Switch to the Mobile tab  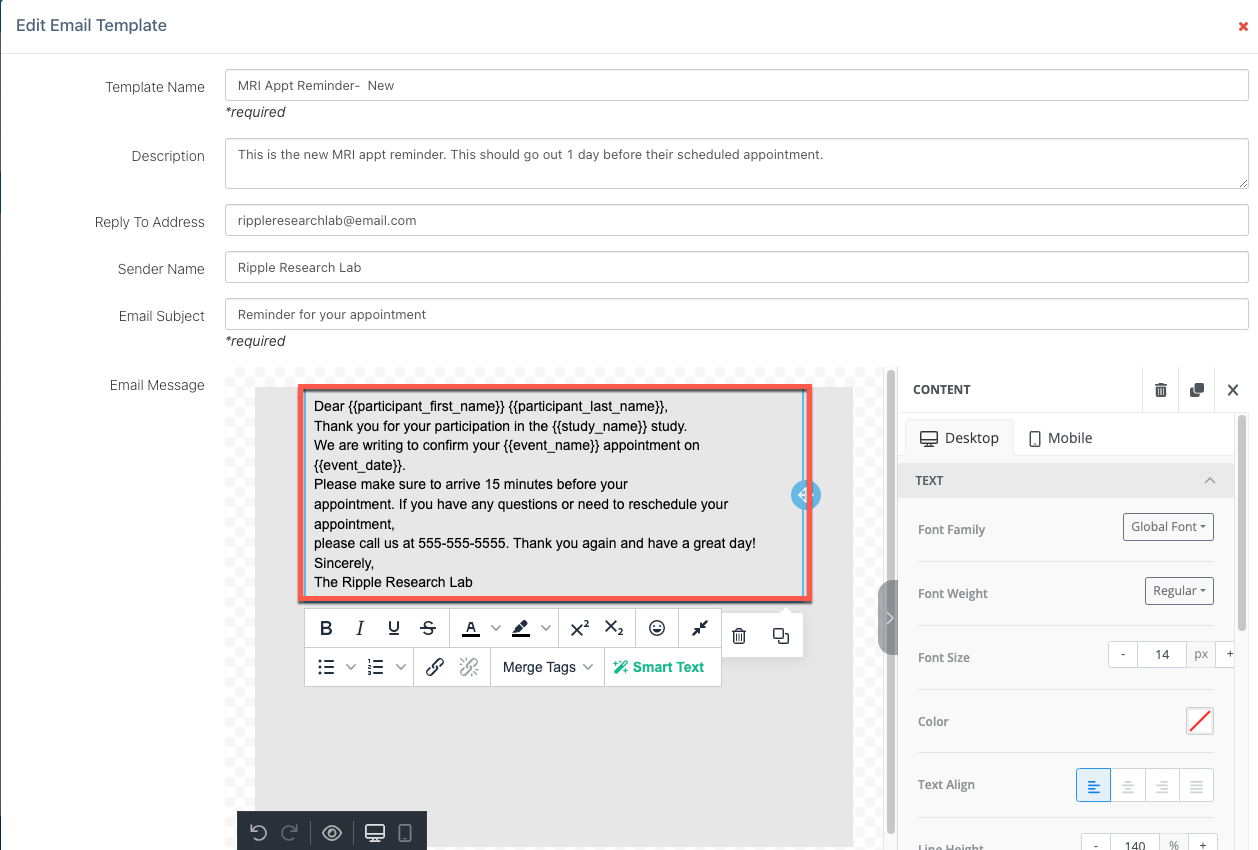[1060, 438]
